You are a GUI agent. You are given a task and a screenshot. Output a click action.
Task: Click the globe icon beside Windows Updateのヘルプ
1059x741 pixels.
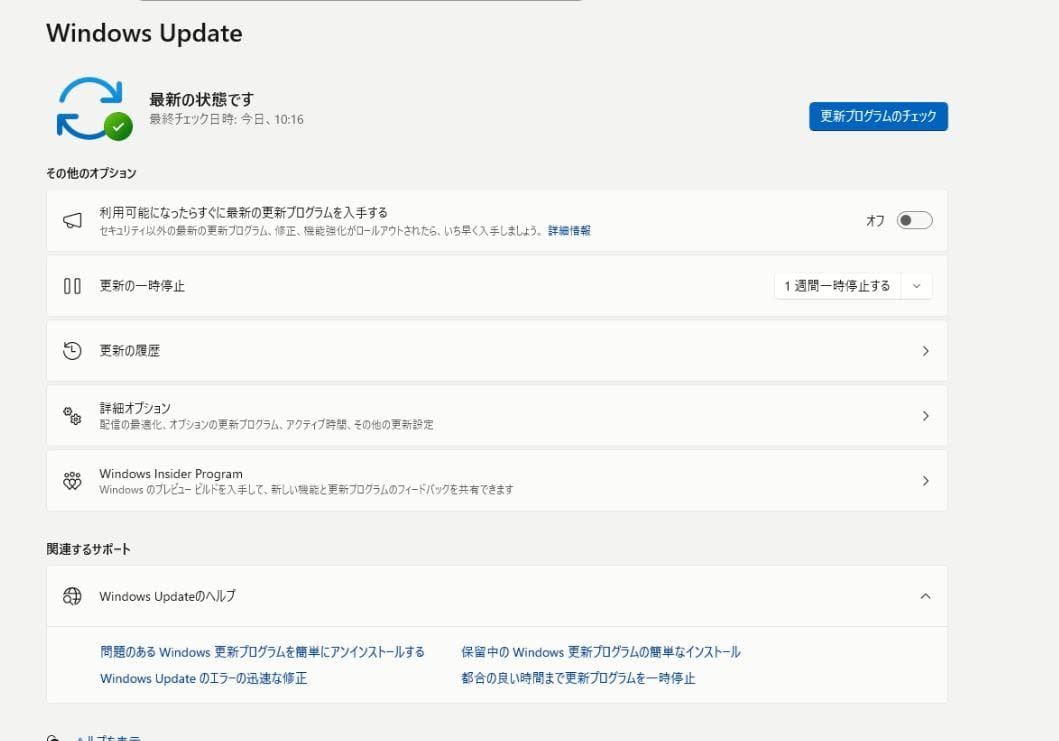[x=72, y=596]
